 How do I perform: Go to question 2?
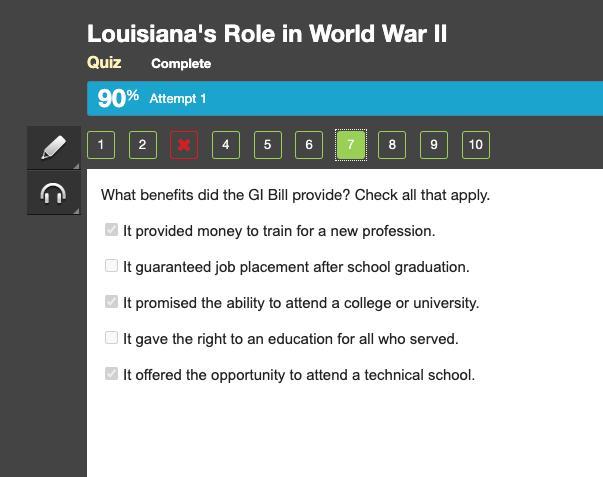point(142,145)
